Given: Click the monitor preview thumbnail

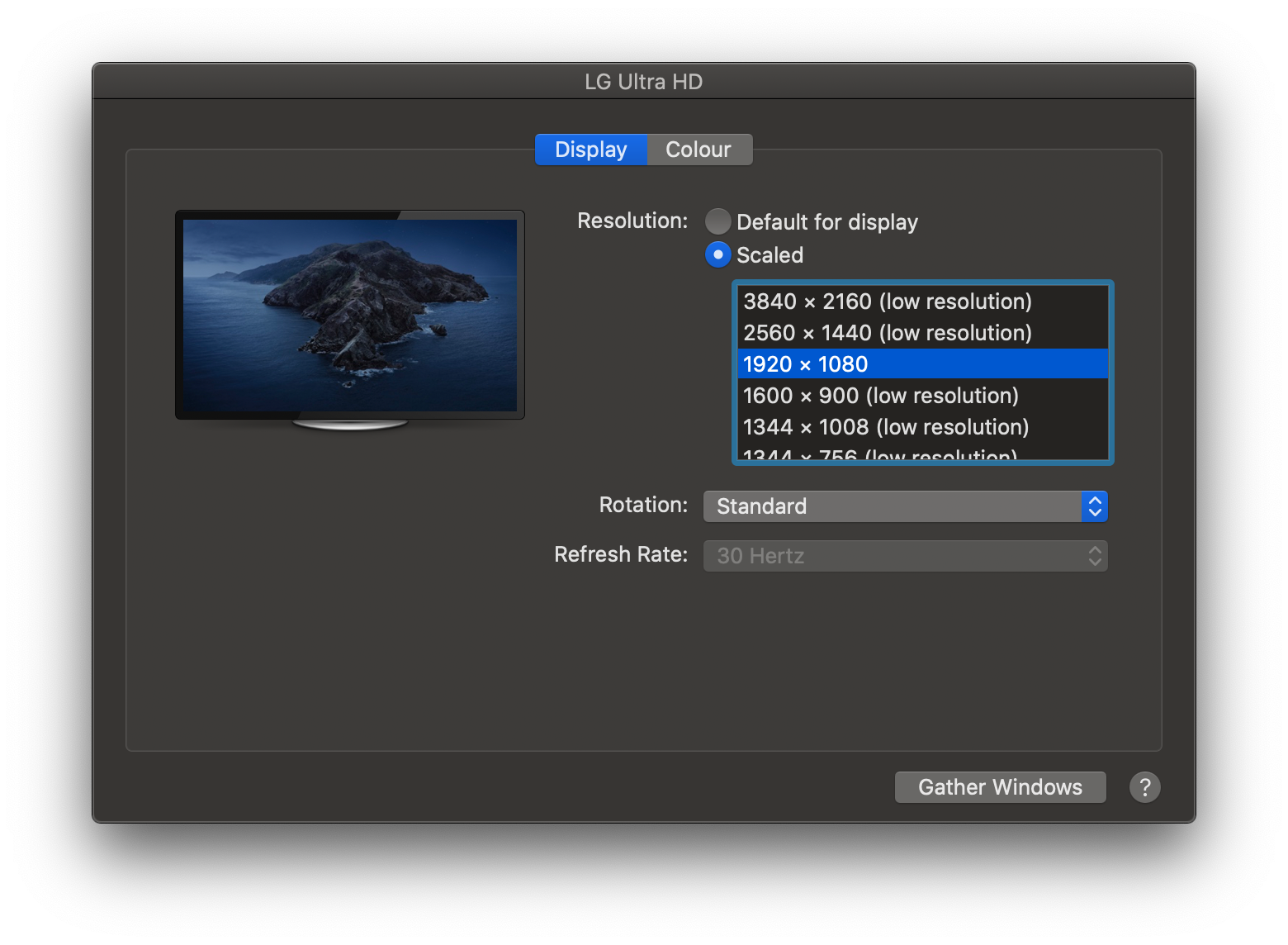Looking at the screenshot, I should (350, 320).
